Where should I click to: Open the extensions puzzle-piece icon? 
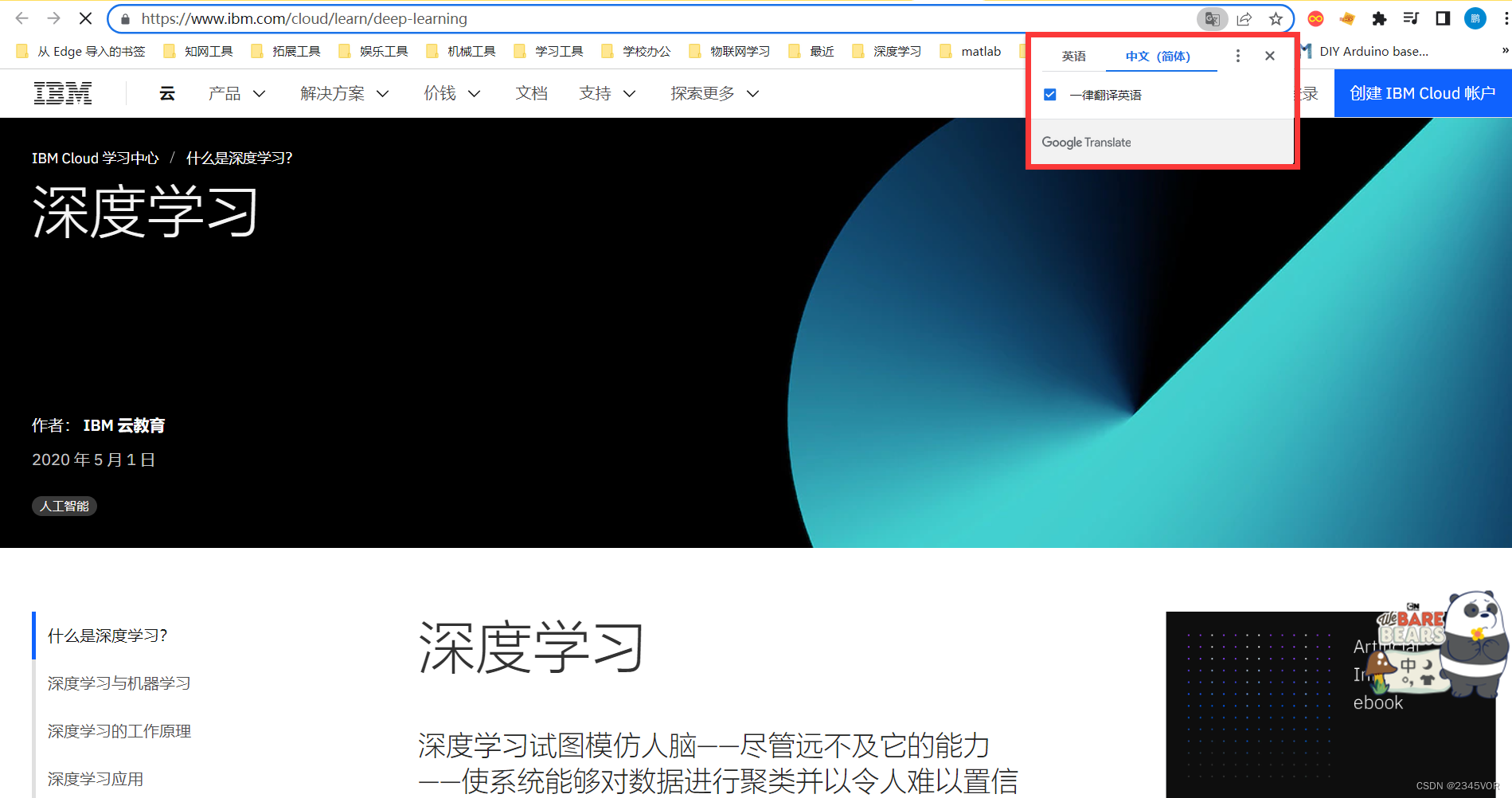1380,18
